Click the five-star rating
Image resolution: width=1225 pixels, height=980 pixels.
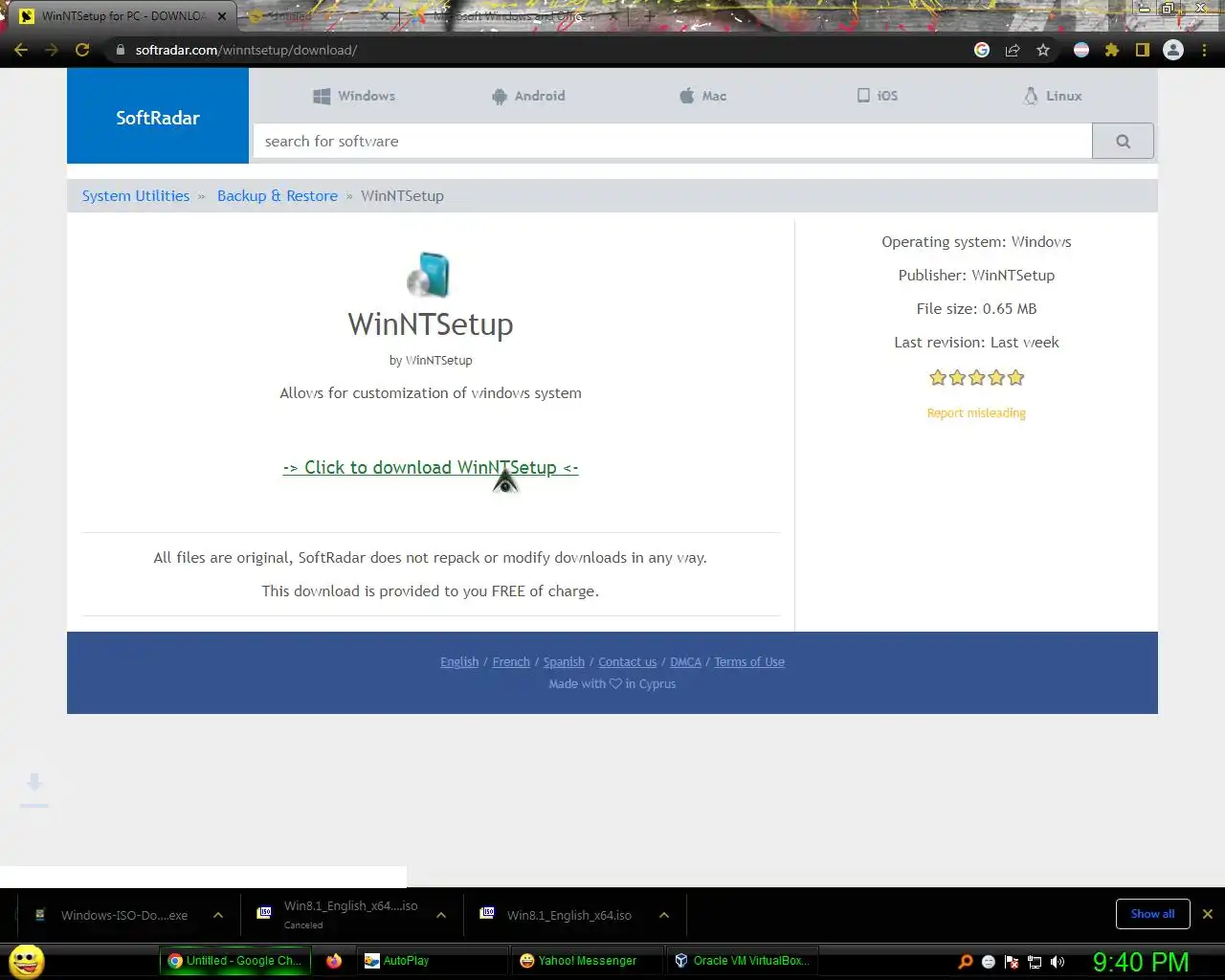coord(976,378)
